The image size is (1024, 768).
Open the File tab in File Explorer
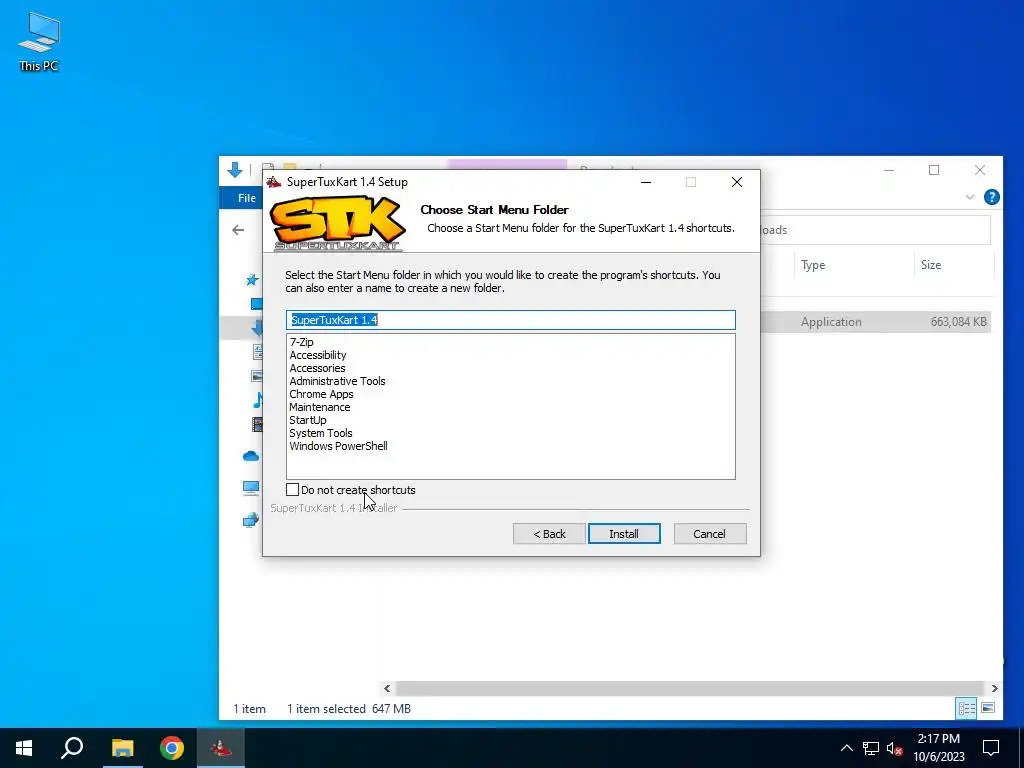point(247,198)
